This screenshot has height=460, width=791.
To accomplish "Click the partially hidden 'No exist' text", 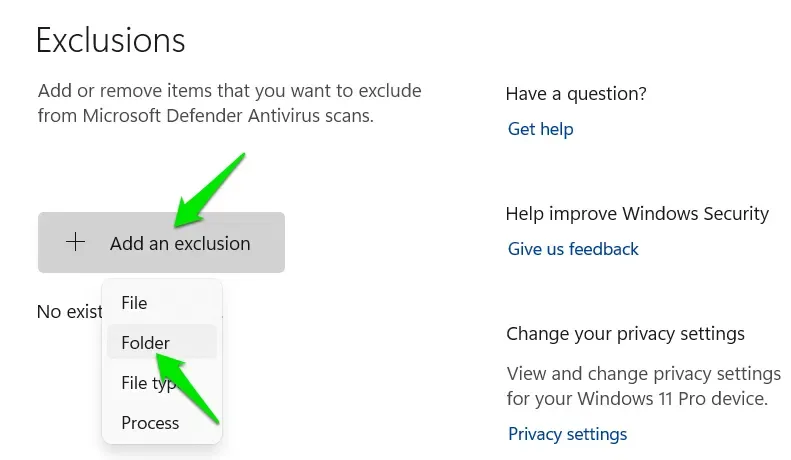I will [x=68, y=312].
